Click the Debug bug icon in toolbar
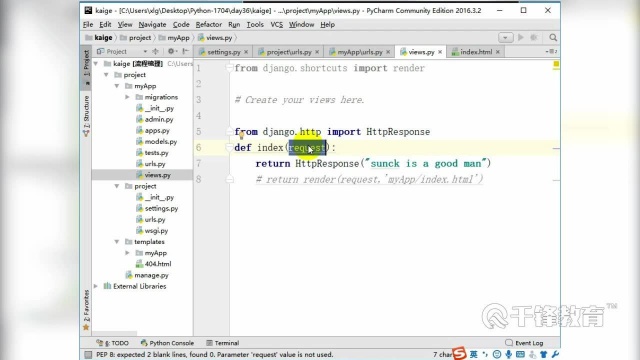The image size is (640, 360). [x=534, y=38]
